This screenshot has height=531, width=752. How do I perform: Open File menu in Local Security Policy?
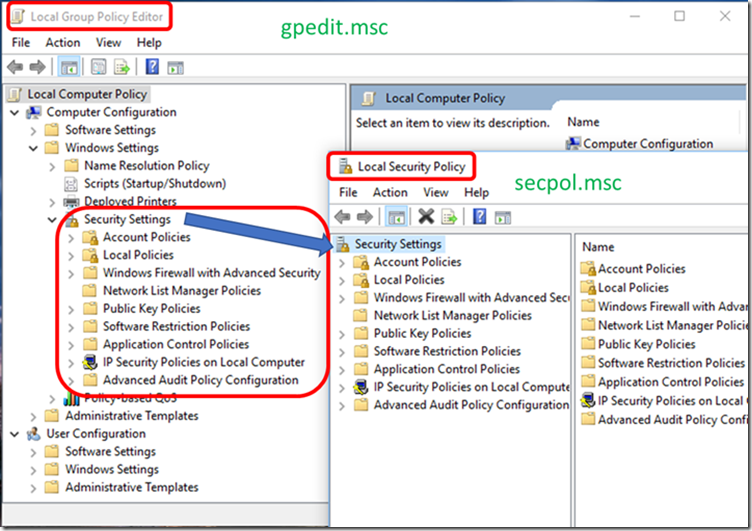348,192
